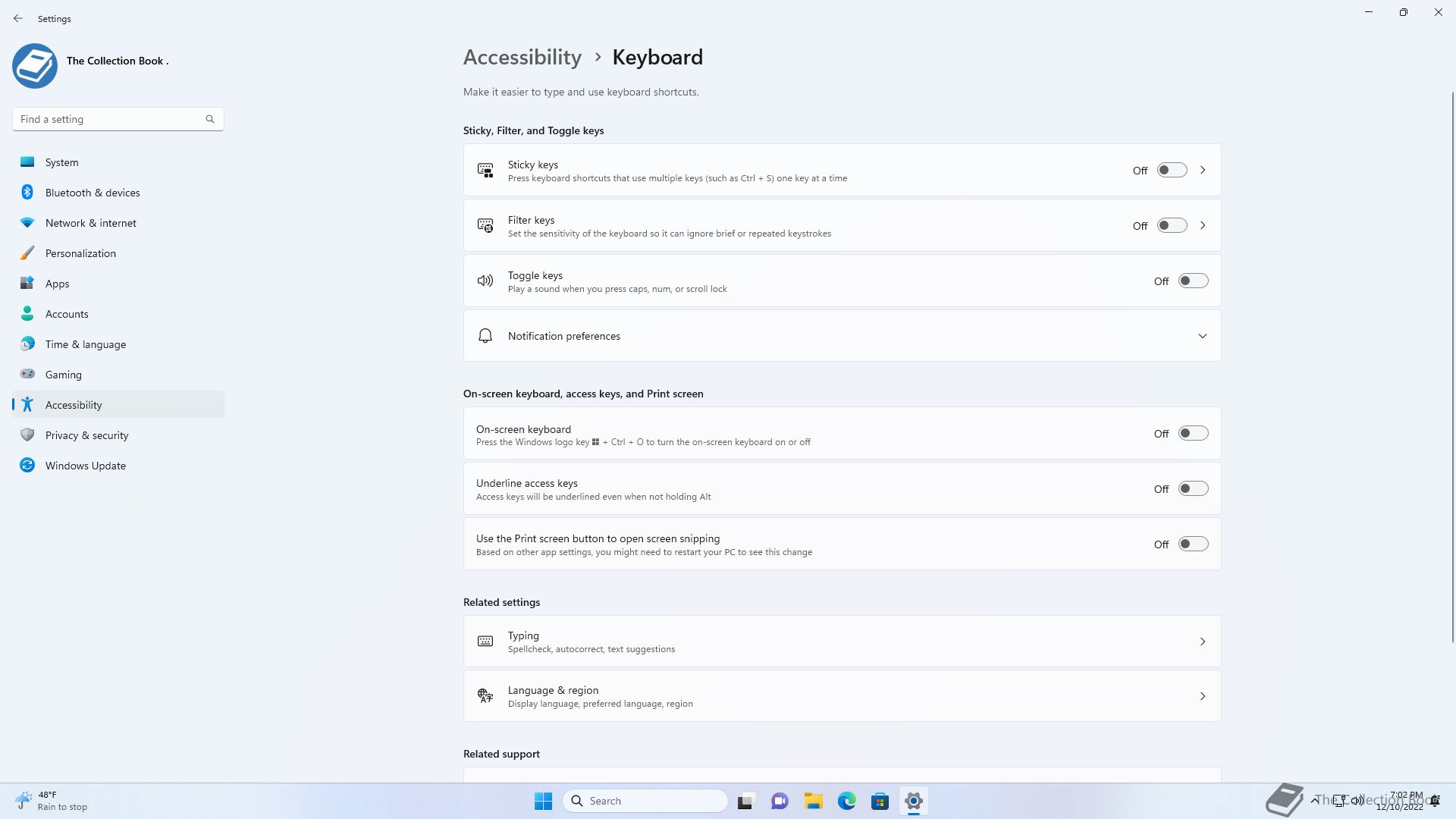The image size is (1456, 819).
Task: Enable Underline access keys switch
Action: (1193, 488)
